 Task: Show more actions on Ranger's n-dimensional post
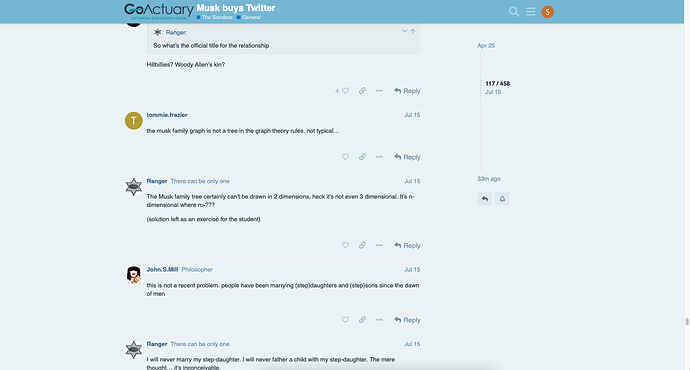(379, 245)
